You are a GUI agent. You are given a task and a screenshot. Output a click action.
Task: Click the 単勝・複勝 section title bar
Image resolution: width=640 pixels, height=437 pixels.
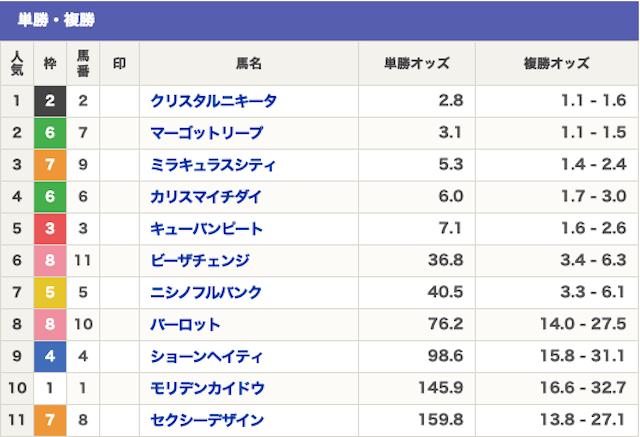pyautogui.click(x=320, y=20)
